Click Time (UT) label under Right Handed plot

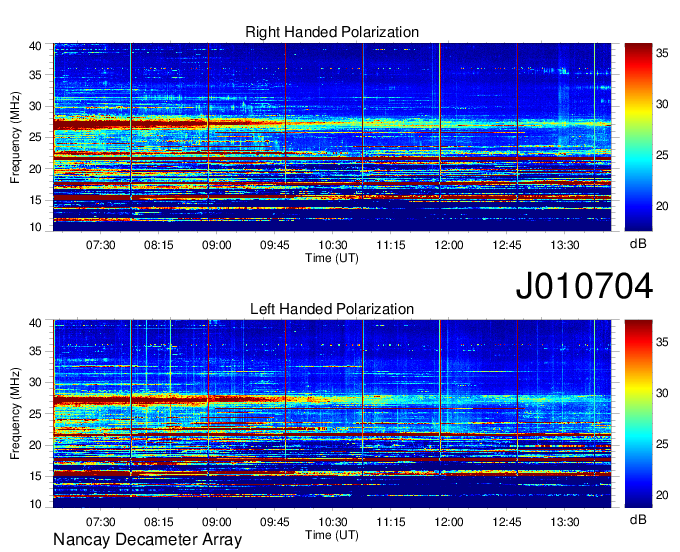[x=332, y=258]
